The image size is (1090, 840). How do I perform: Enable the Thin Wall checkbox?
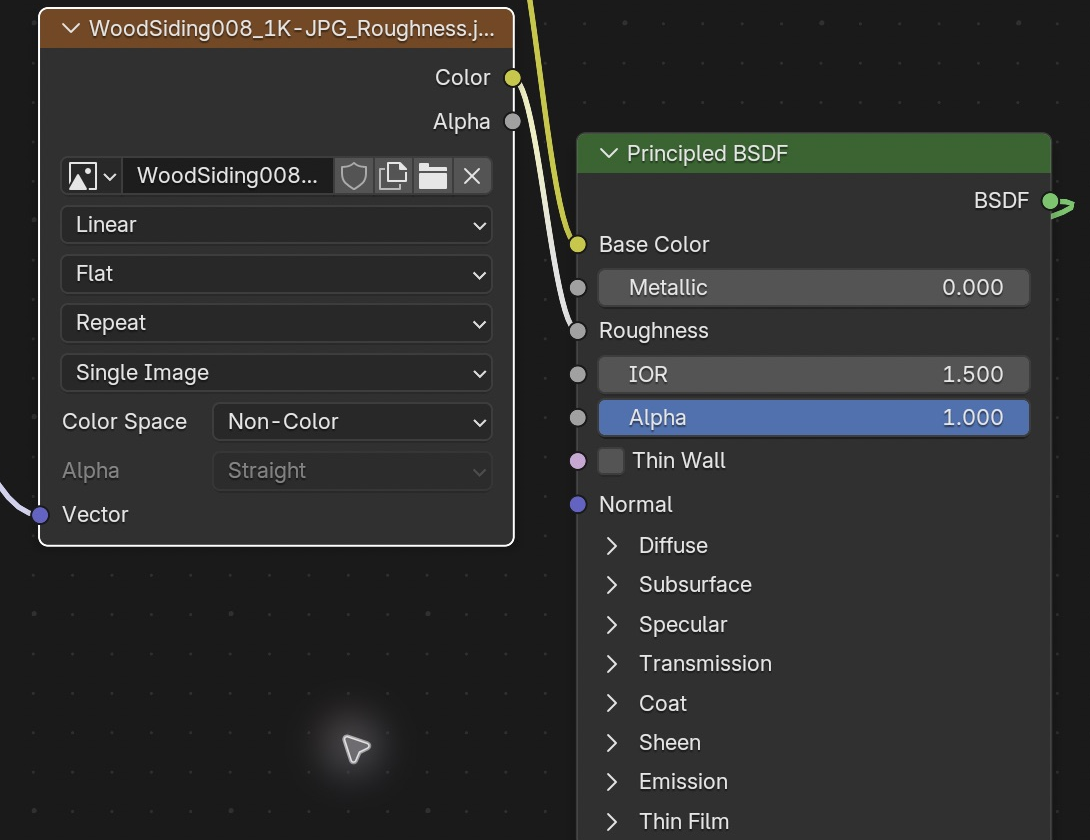coord(611,461)
